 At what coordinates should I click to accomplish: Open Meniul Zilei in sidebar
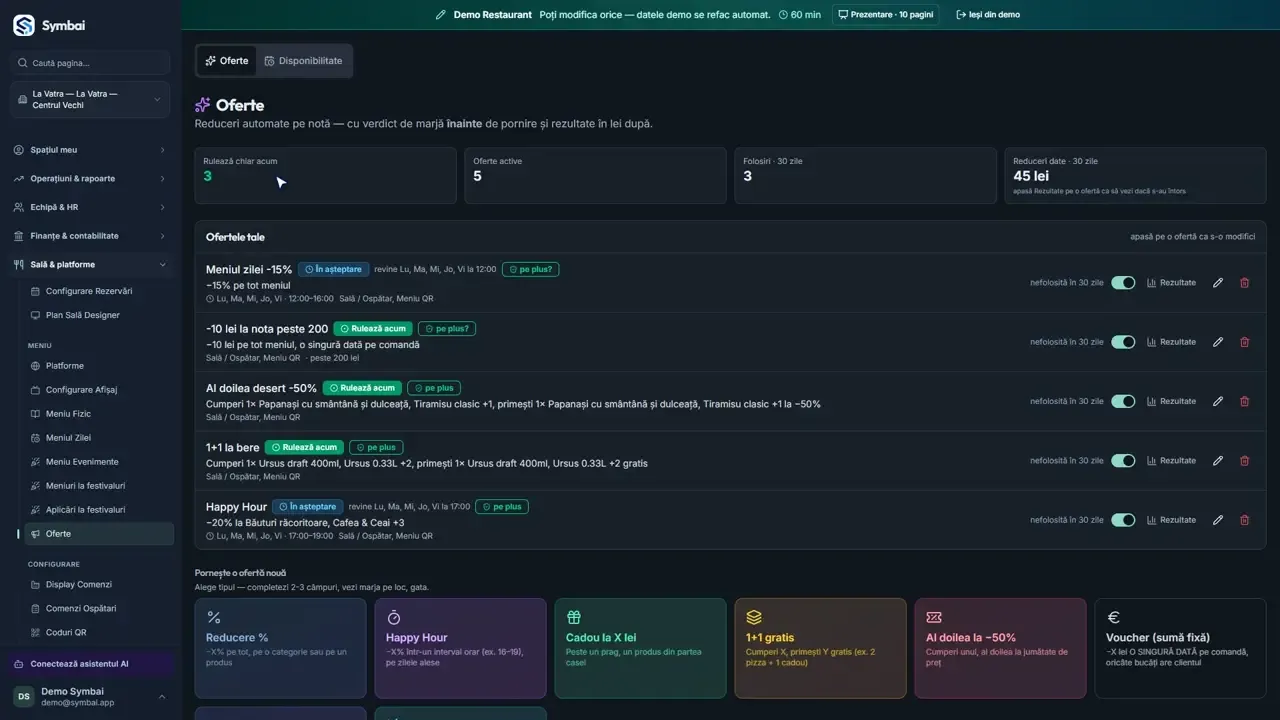tap(99, 438)
